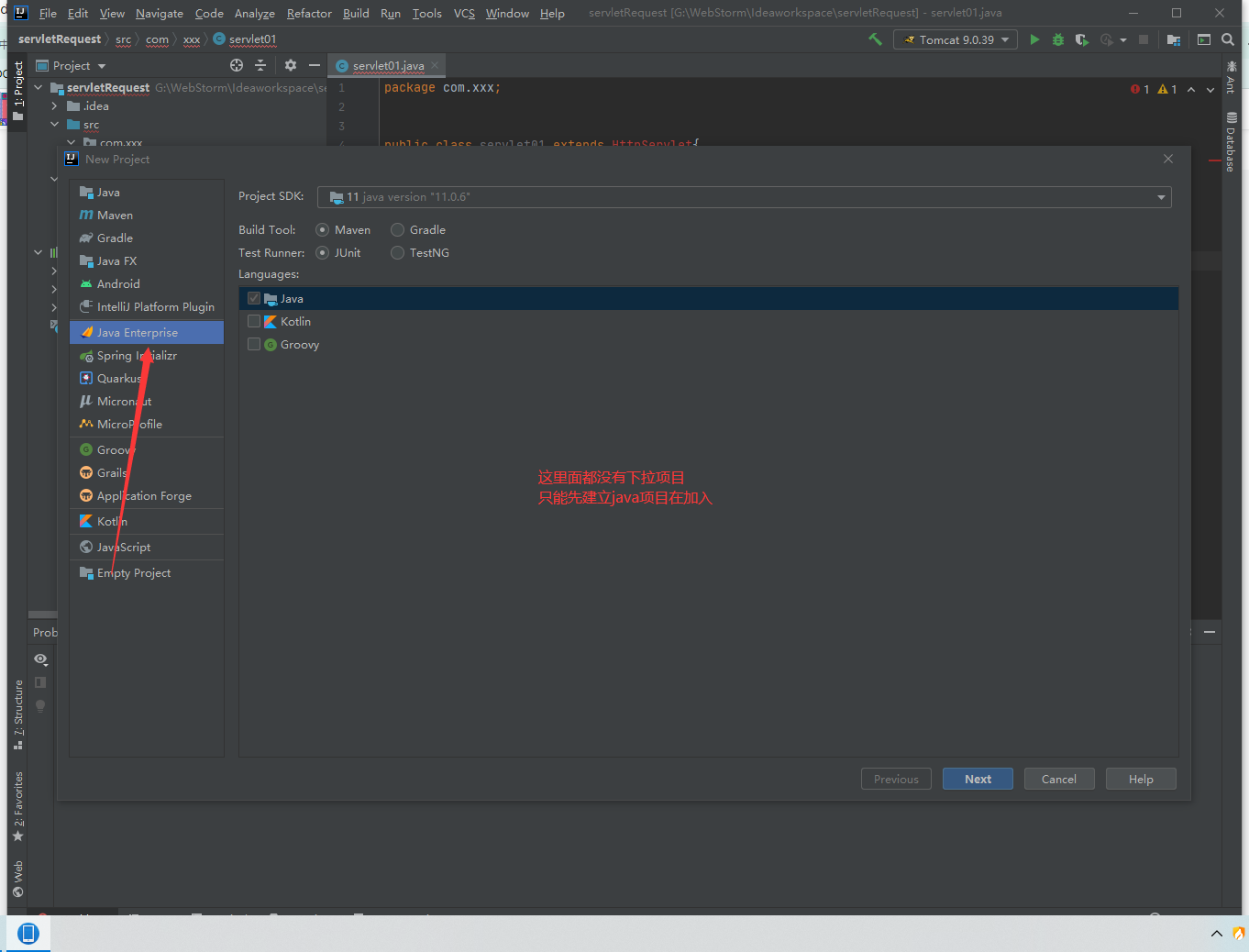Screen dimensions: 1249x952
Task: Select Application Forge project type
Action: pyautogui.click(x=147, y=495)
